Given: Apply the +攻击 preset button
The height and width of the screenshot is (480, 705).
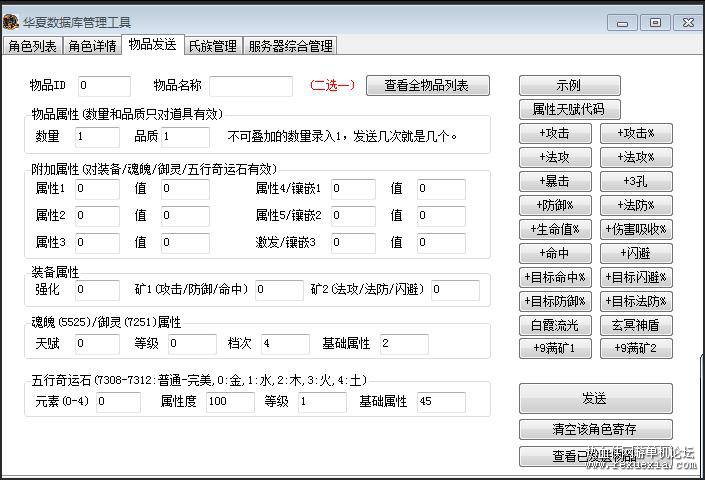Looking at the screenshot, I should pos(555,133).
